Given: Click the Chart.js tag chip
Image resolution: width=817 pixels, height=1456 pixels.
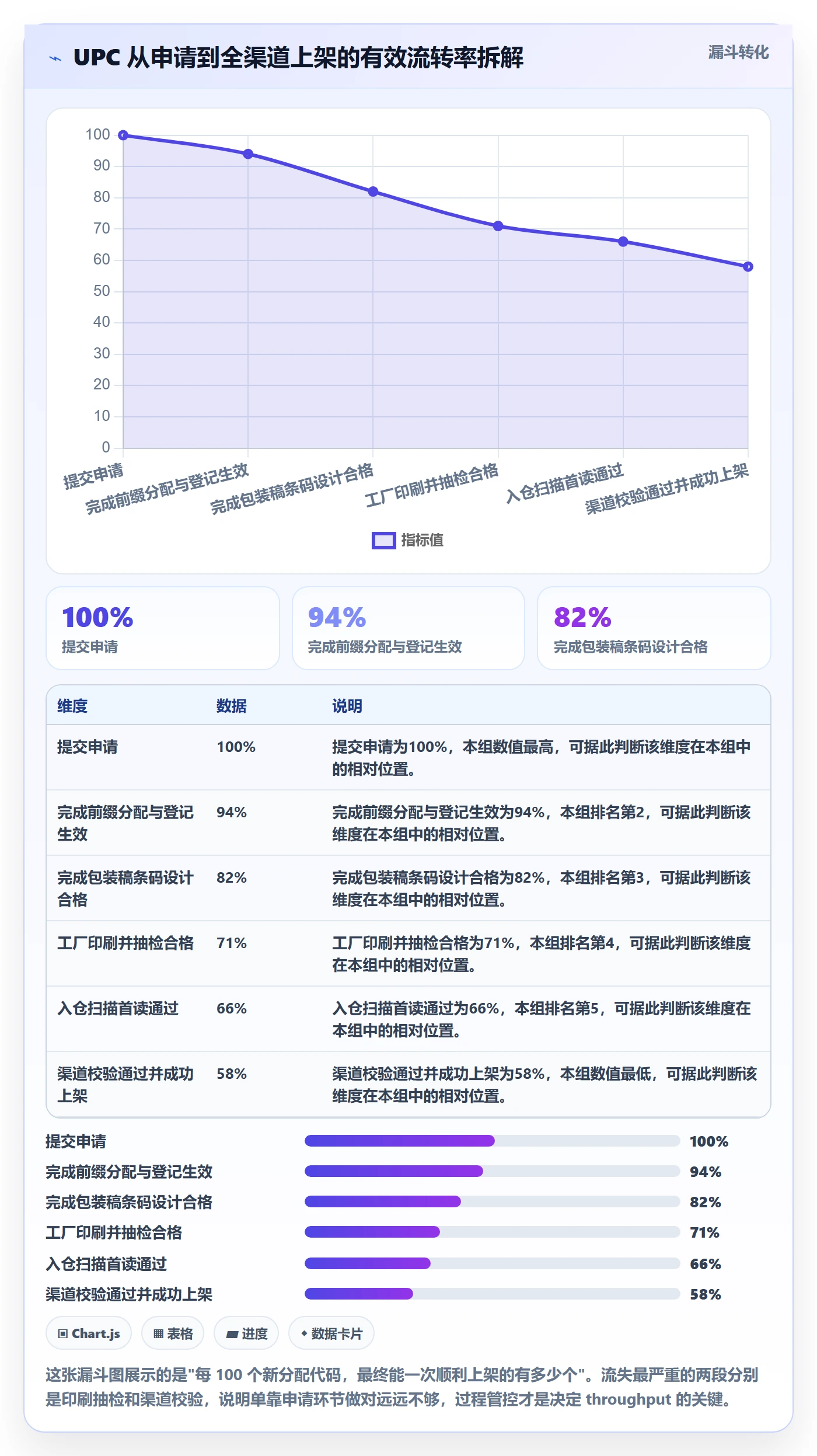Looking at the screenshot, I should (89, 1333).
